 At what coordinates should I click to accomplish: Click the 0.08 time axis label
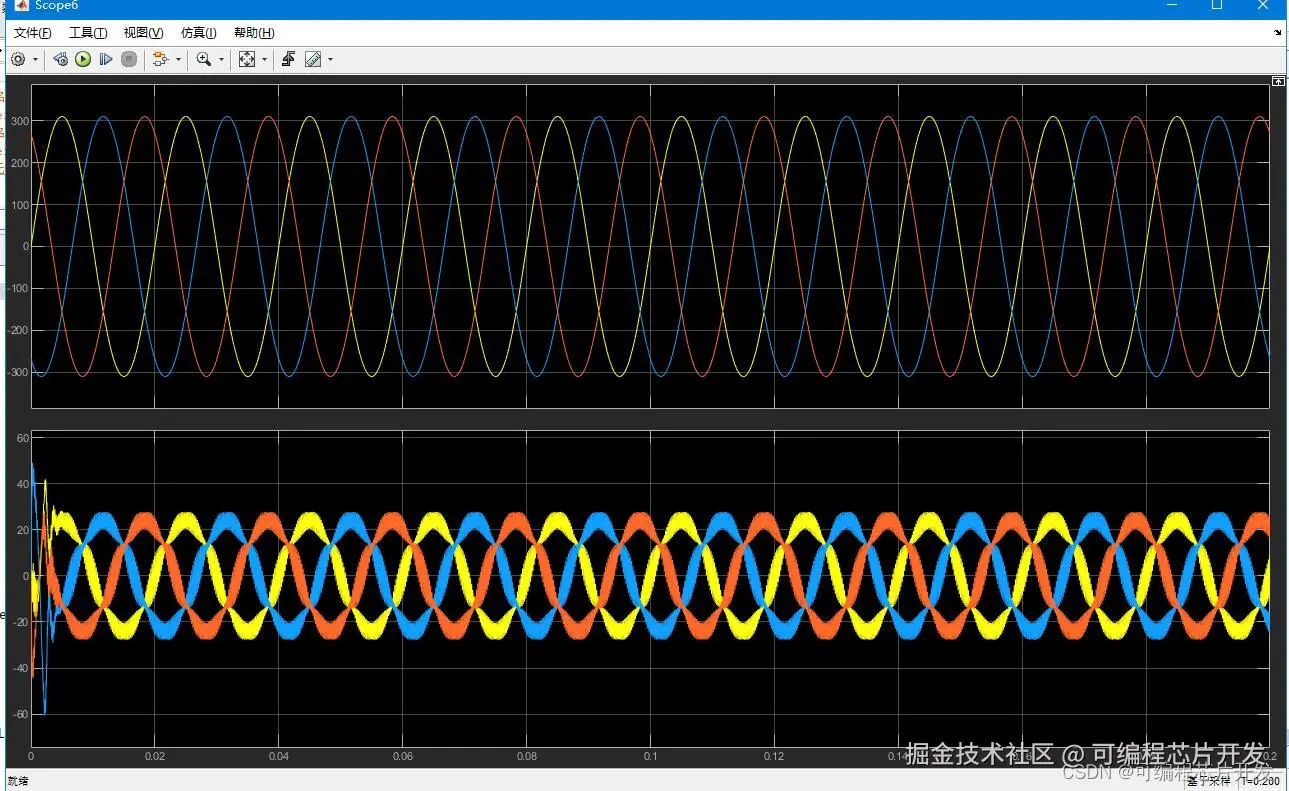pyautogui.click(x=527, y=756)
